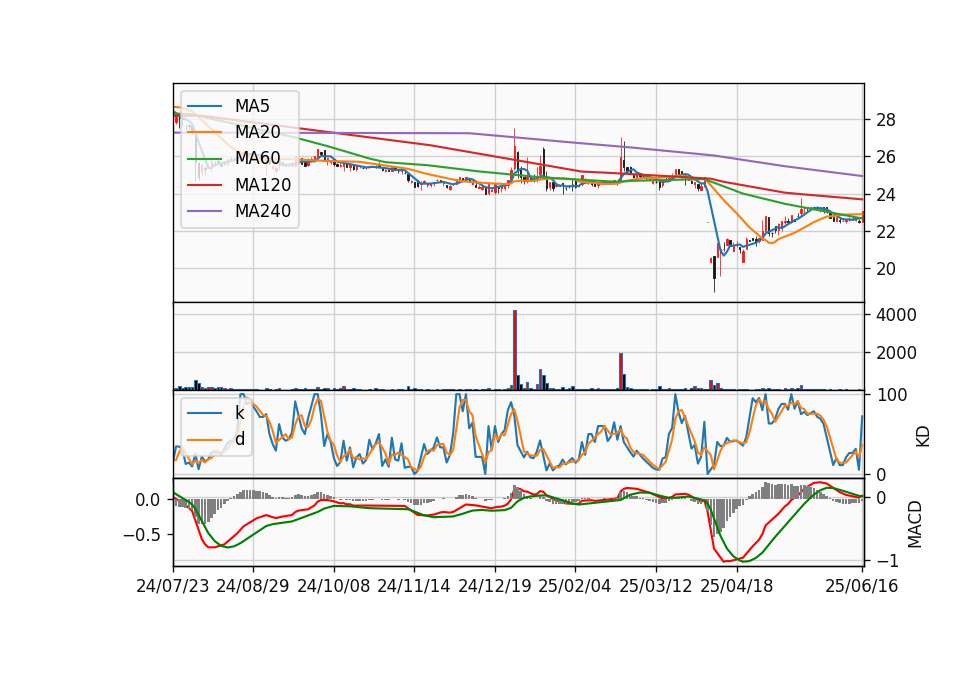
Task: Click the tallest volume bar near 24/12/19
Action: tap(515, 350)
